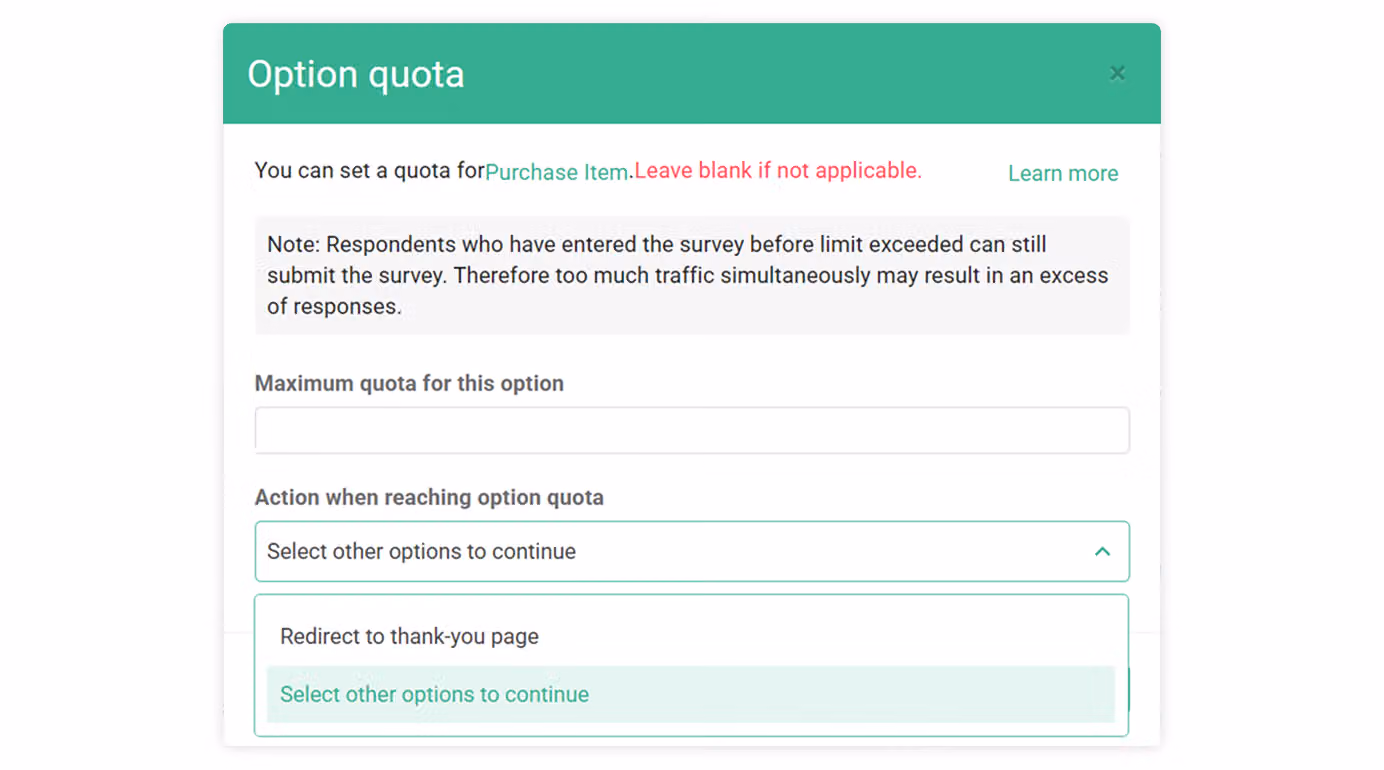
Task: Collapse the Action when reaching quota dropdown
Action: [692, 551]
